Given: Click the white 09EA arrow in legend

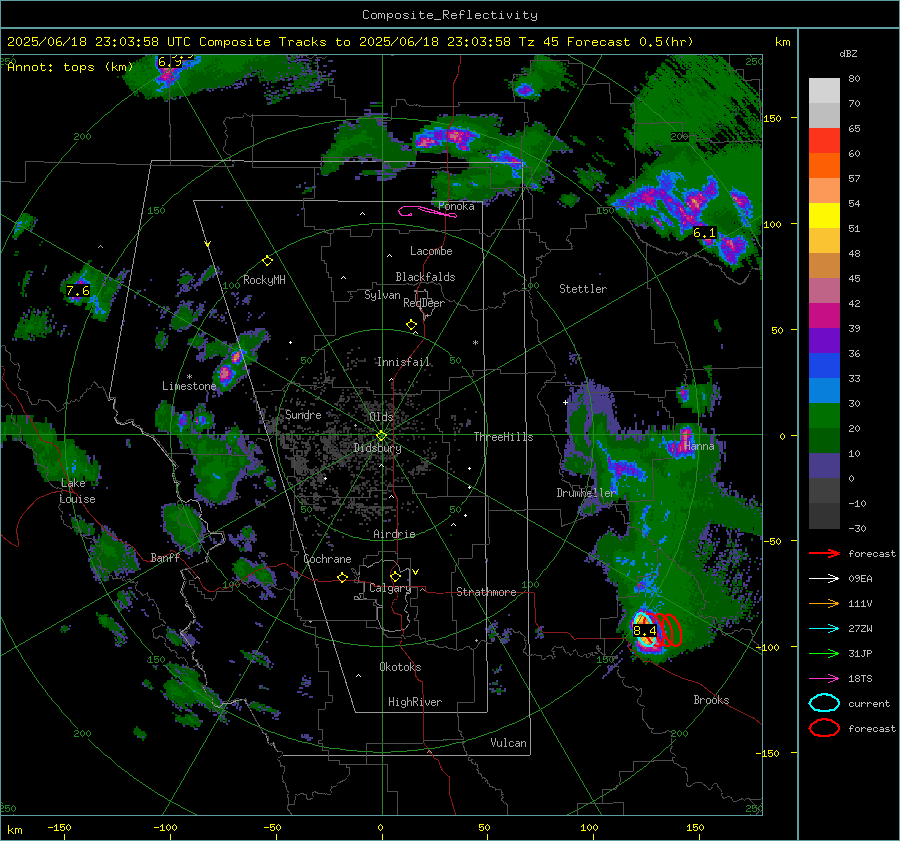Looking at the screenshot, I should (x=824, y=579).
